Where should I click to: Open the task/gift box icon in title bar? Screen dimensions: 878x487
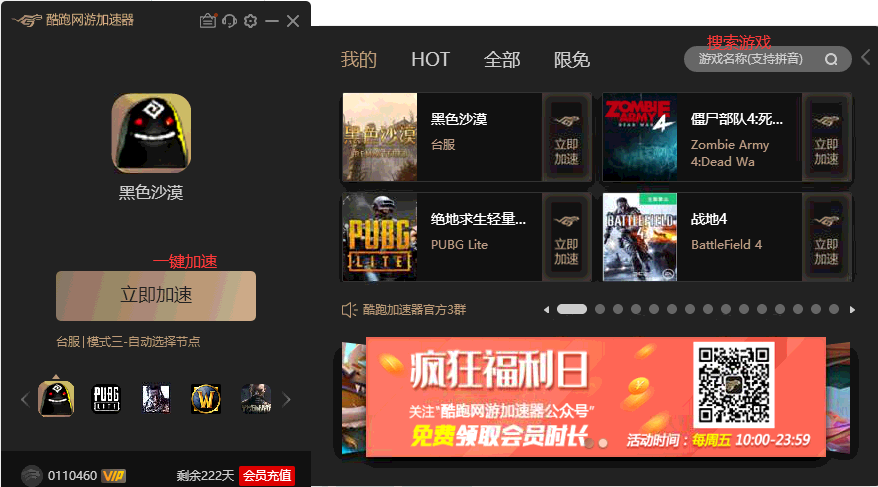pos(208,21)
